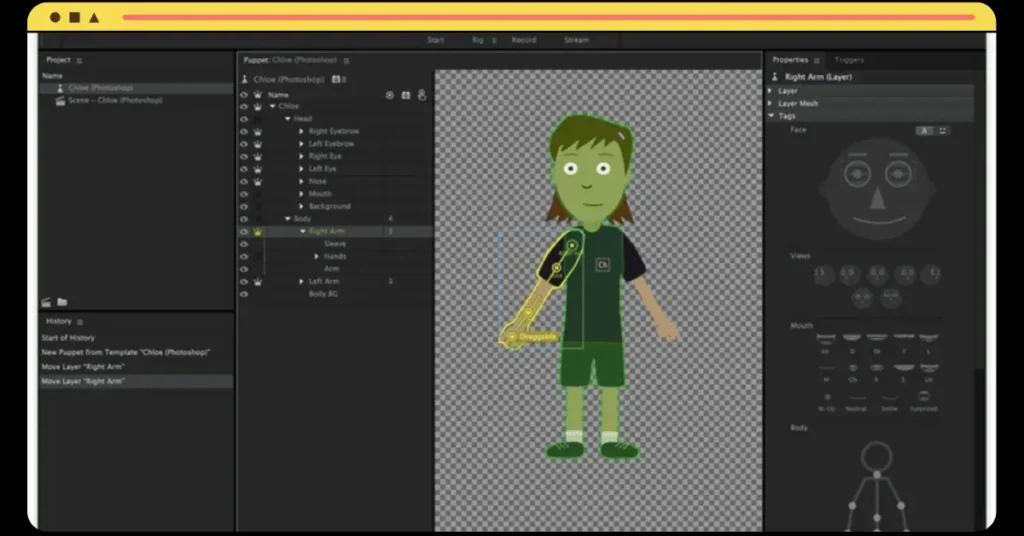Click crown icon on Right Arm row
This screenshot has width=1024, height=536.
[x=257, y=232]
